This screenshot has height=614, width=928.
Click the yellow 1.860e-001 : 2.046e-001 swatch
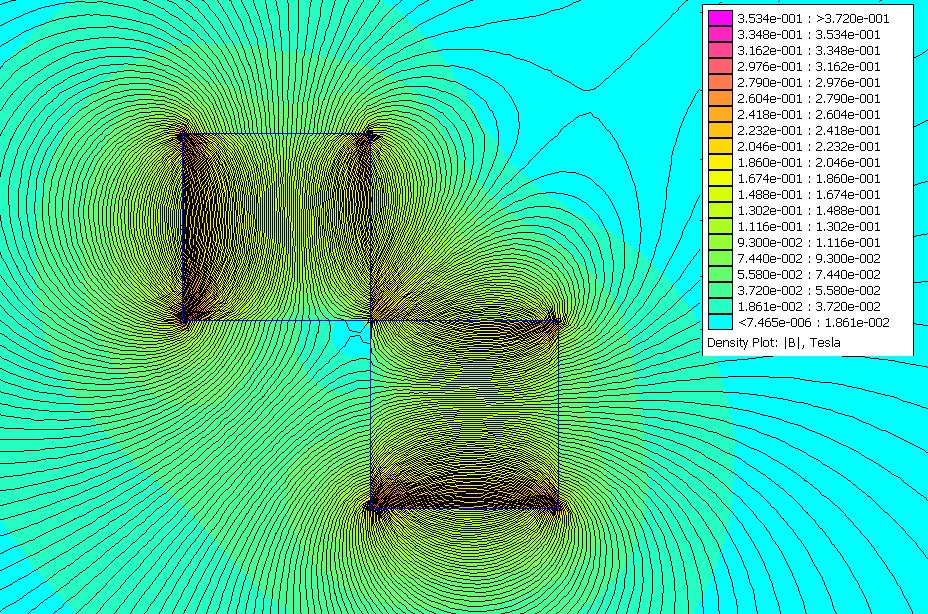pyautogui.click(x=720, y=162)
